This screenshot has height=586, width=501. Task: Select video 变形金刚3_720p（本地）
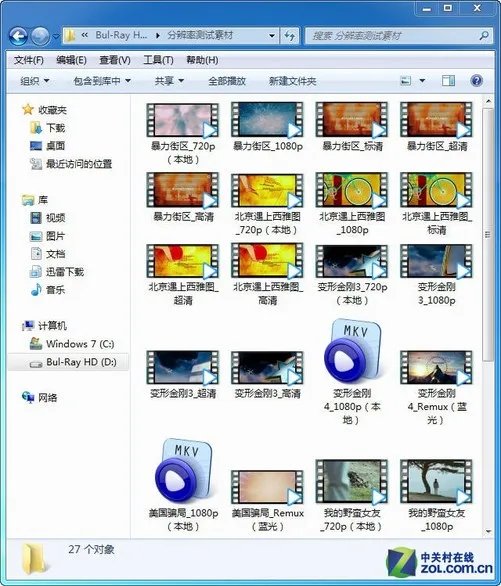point(352,274)
